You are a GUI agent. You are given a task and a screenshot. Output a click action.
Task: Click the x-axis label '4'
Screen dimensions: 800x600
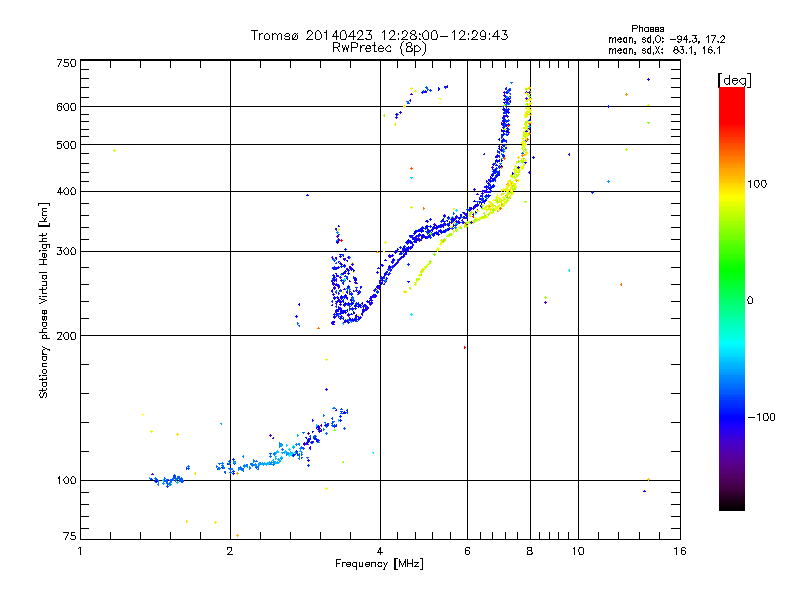(x=380, y=551)
